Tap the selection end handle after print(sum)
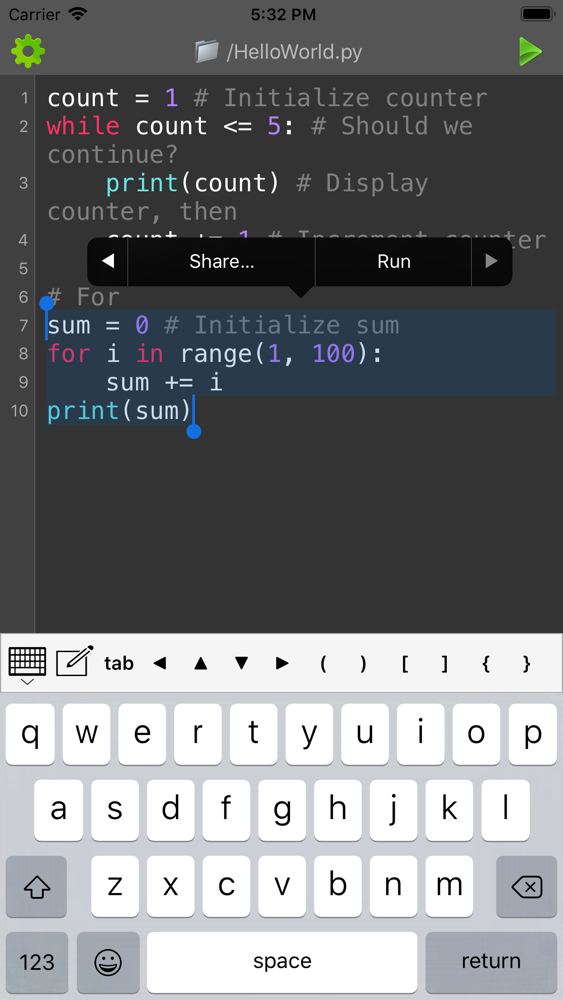The image size is (563, 1000). pos(194,432)
